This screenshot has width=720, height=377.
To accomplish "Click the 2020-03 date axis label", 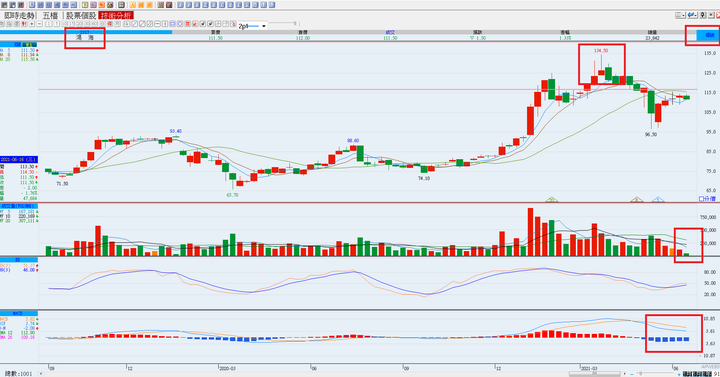I will (x=227, y=369).
